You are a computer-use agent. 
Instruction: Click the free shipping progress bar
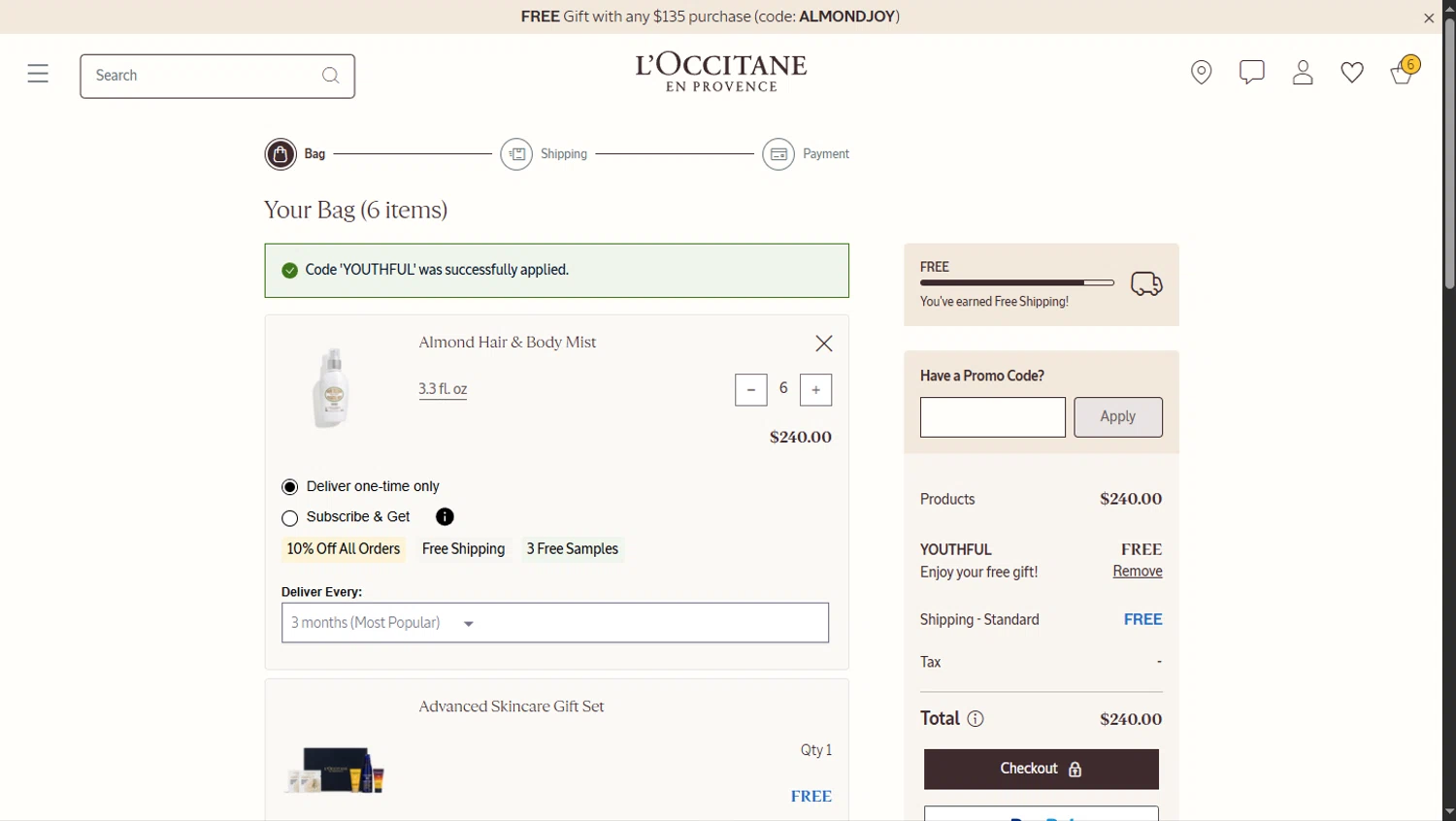tap(1017, 283)
